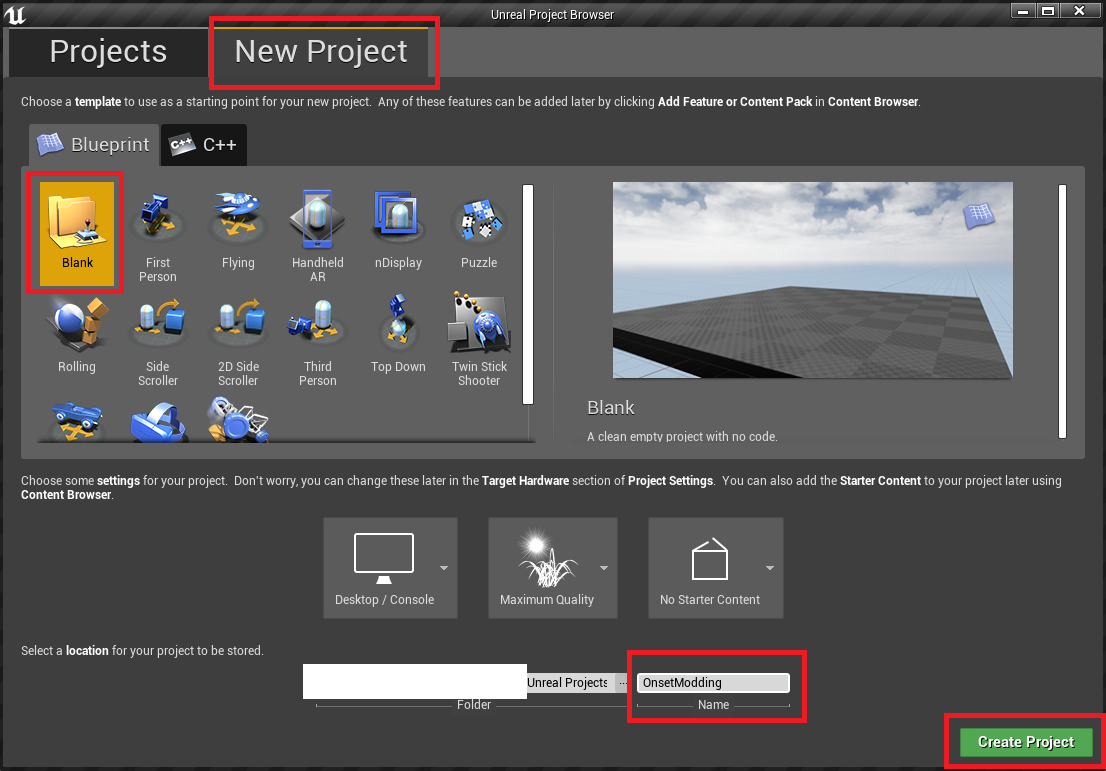Viewport: 1106px width, 771px height.
Task: Open the C++ templates tab
Action: click(x=204, y=145)
